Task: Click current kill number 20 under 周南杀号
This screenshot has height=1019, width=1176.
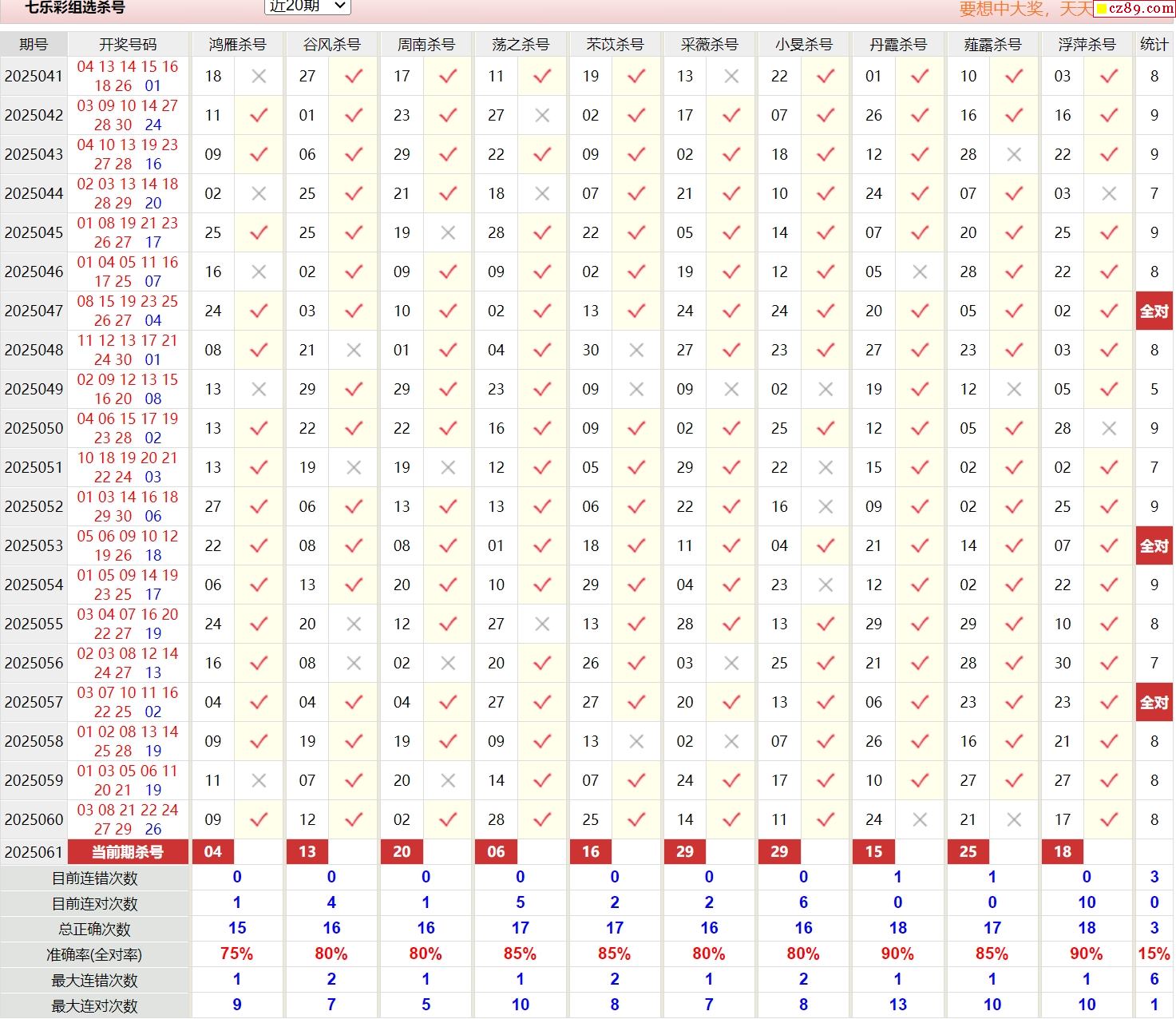Action: coord(402,852)
